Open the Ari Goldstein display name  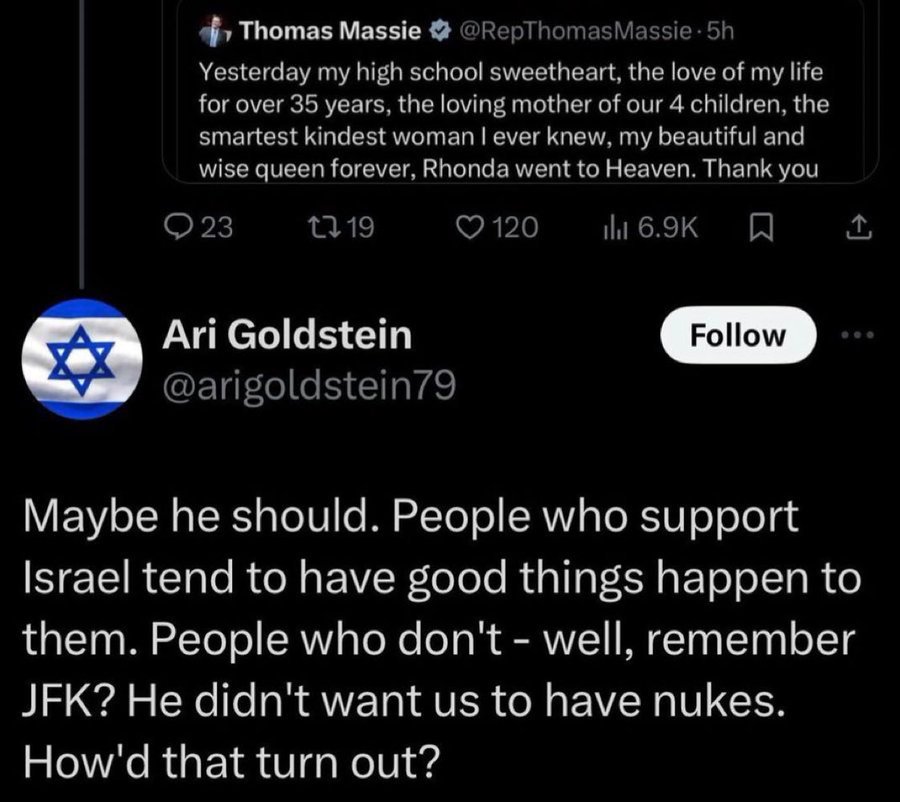point(287,334)
